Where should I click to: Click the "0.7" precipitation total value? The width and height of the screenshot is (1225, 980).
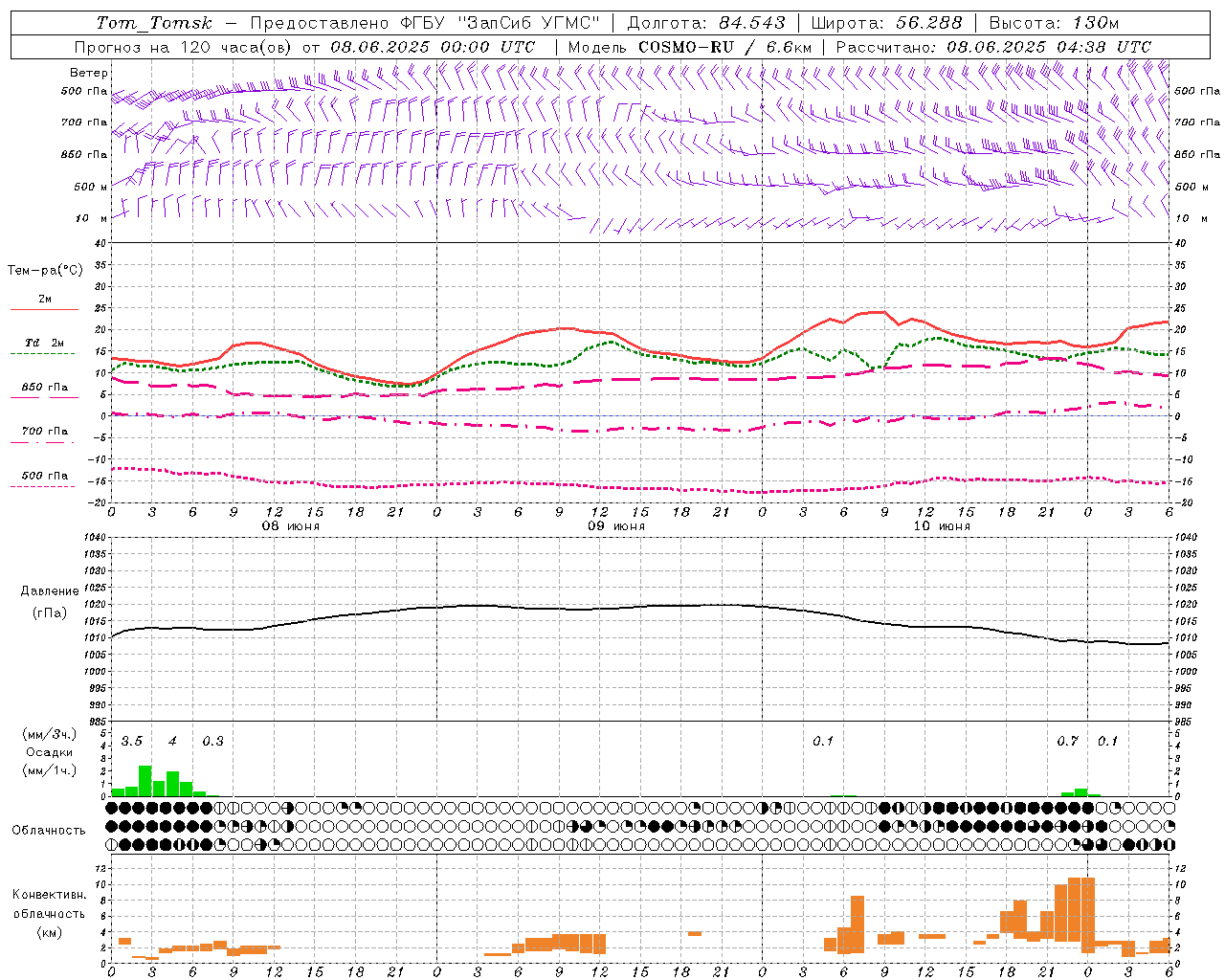point(1067,741)
